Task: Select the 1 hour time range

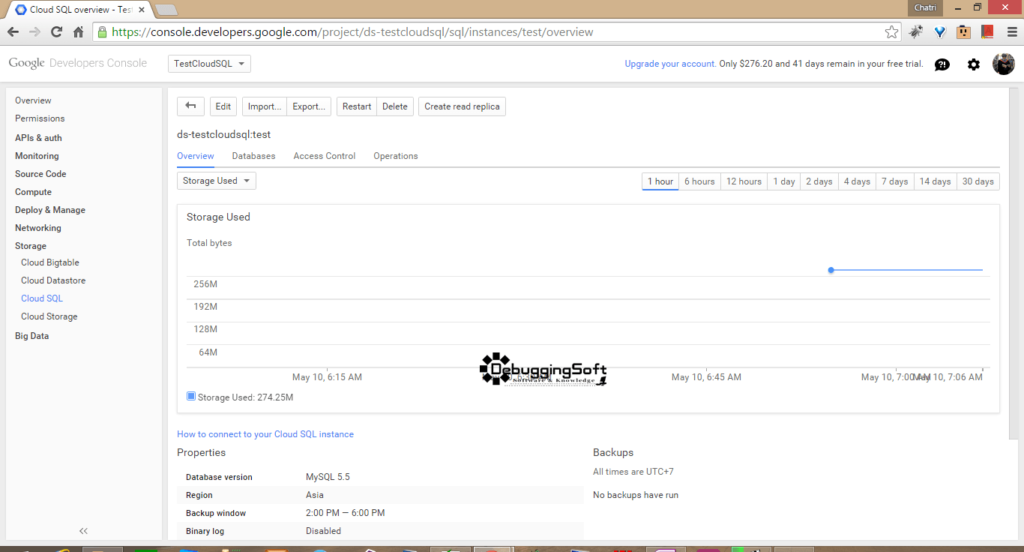Action: tap(660, 182)
